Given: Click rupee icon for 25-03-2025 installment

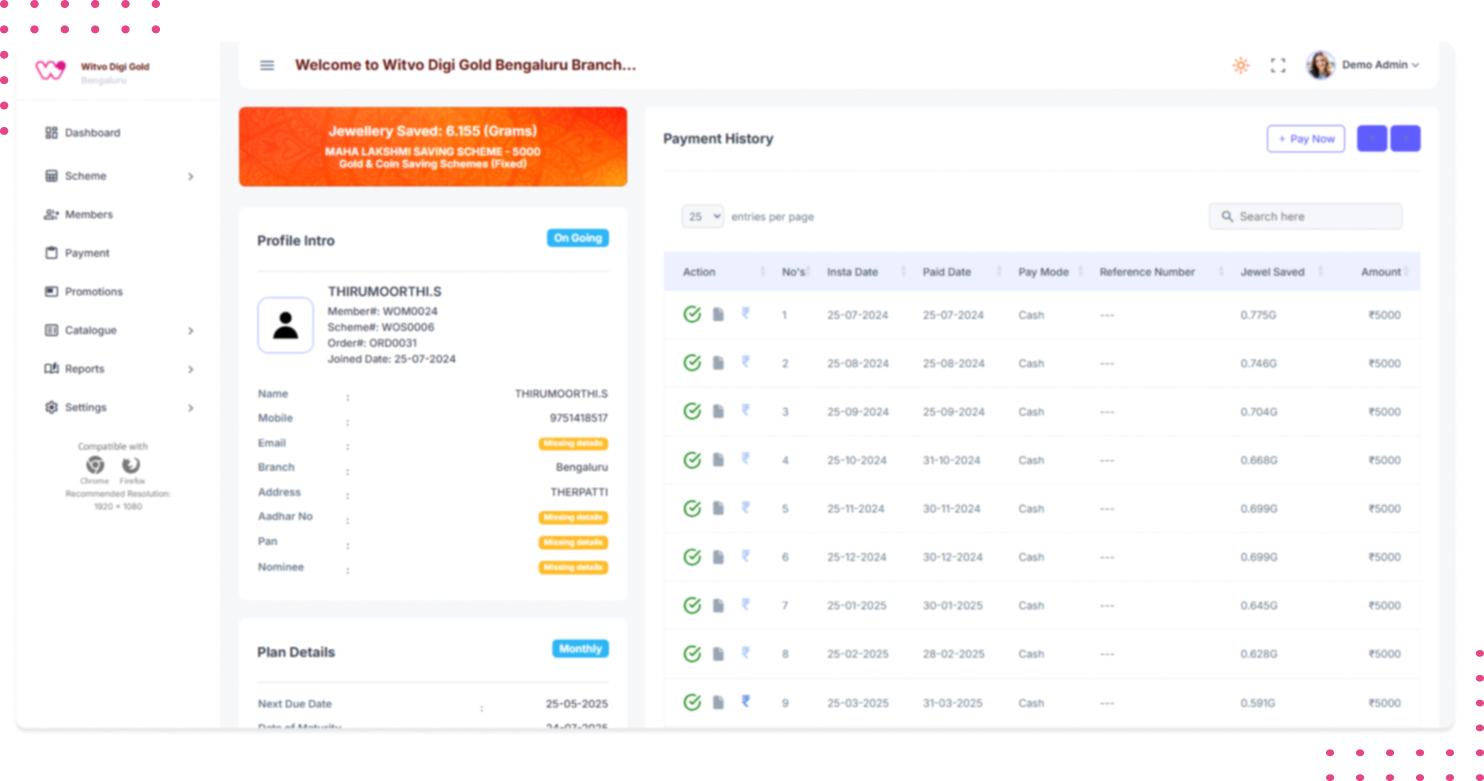Looking at the screenshot, I should [x=745, y=701].
